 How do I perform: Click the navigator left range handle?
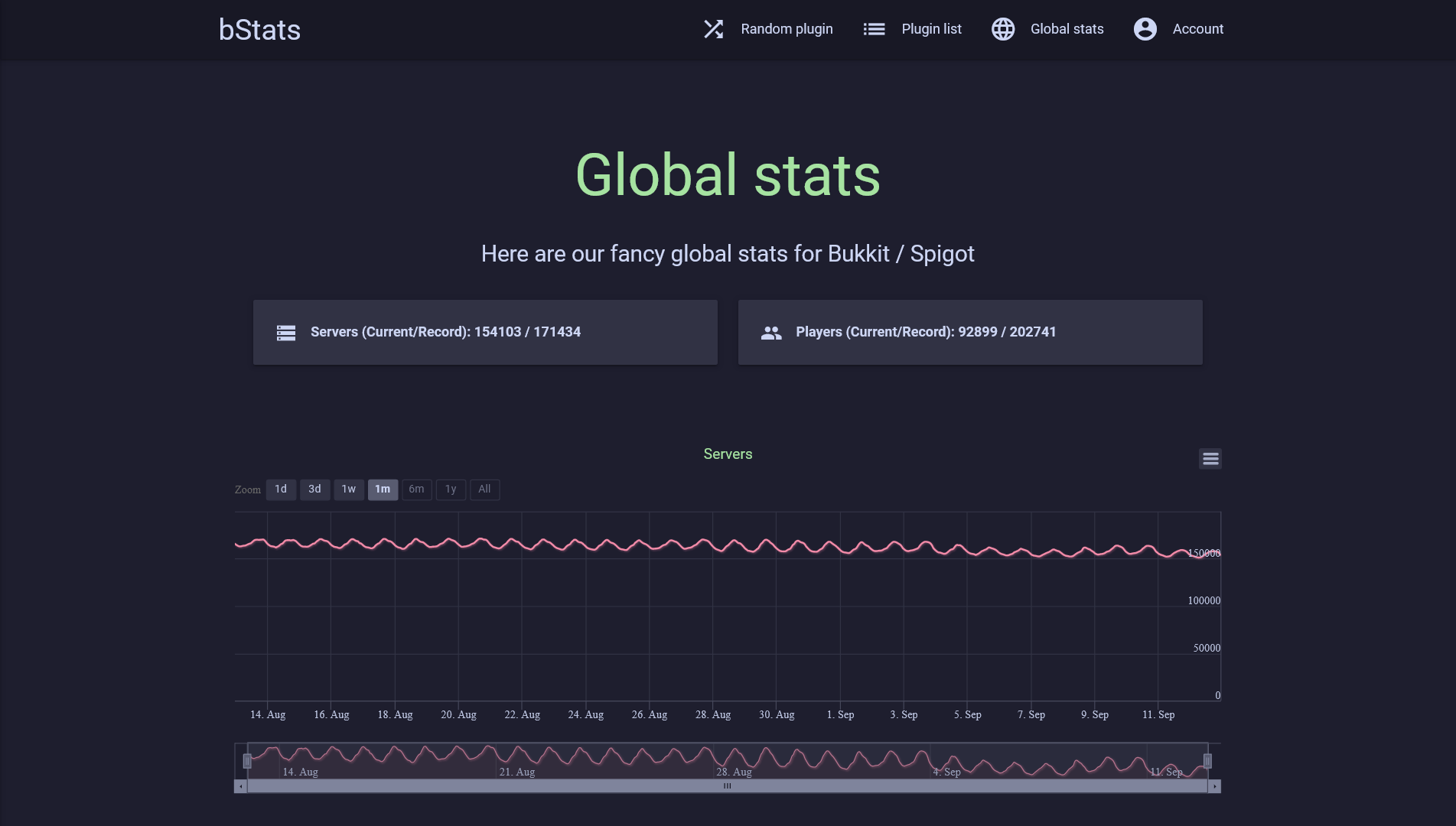247,761
